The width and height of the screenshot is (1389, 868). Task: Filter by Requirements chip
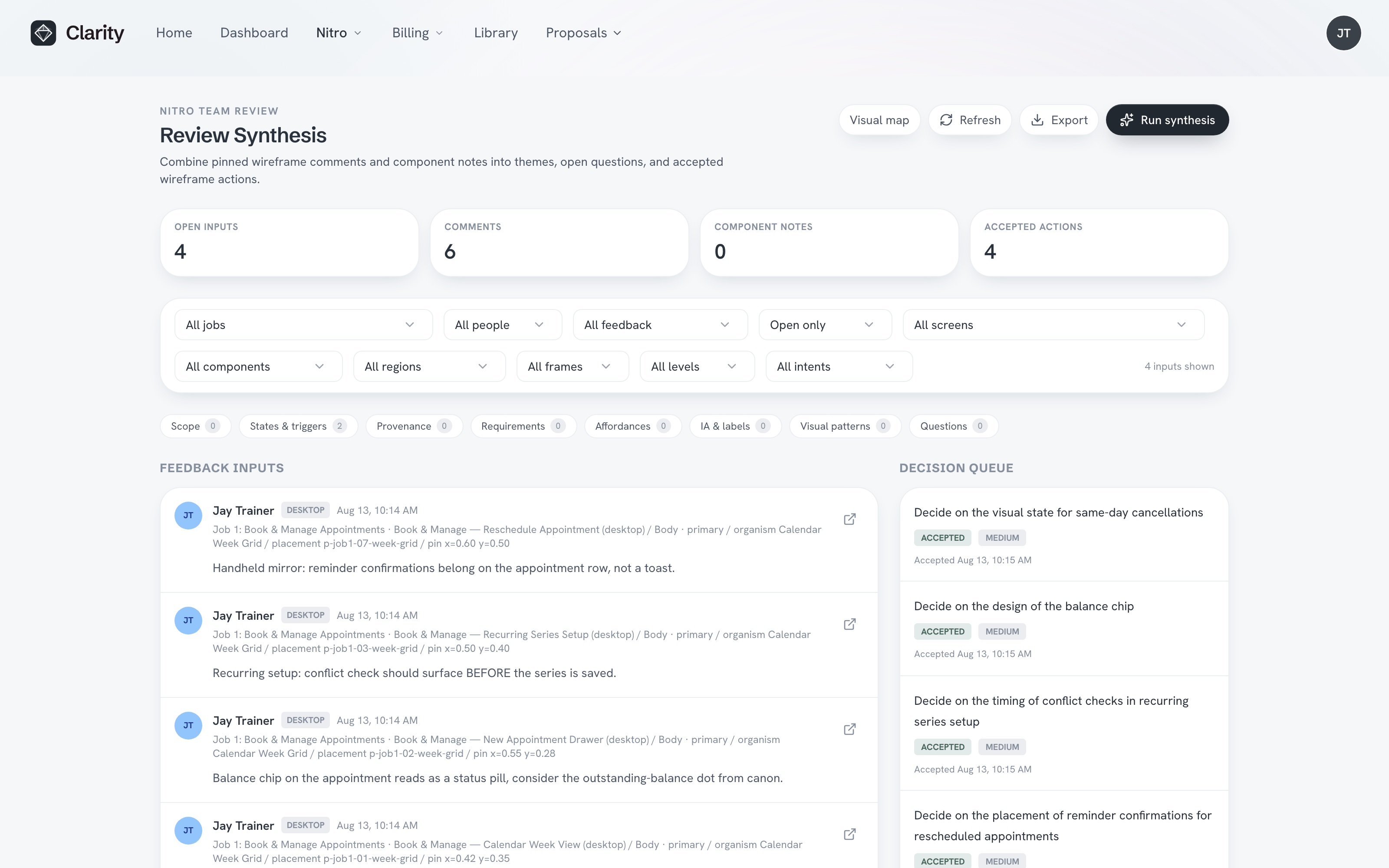coord(523,426)
